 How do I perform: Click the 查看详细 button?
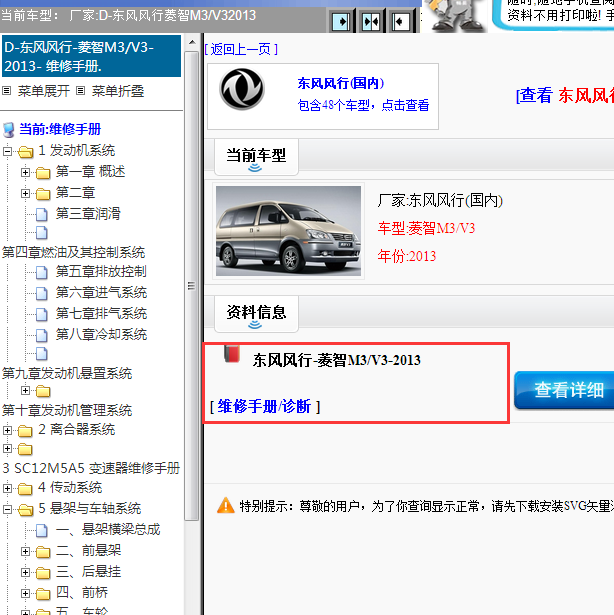[x=564, y=390]
